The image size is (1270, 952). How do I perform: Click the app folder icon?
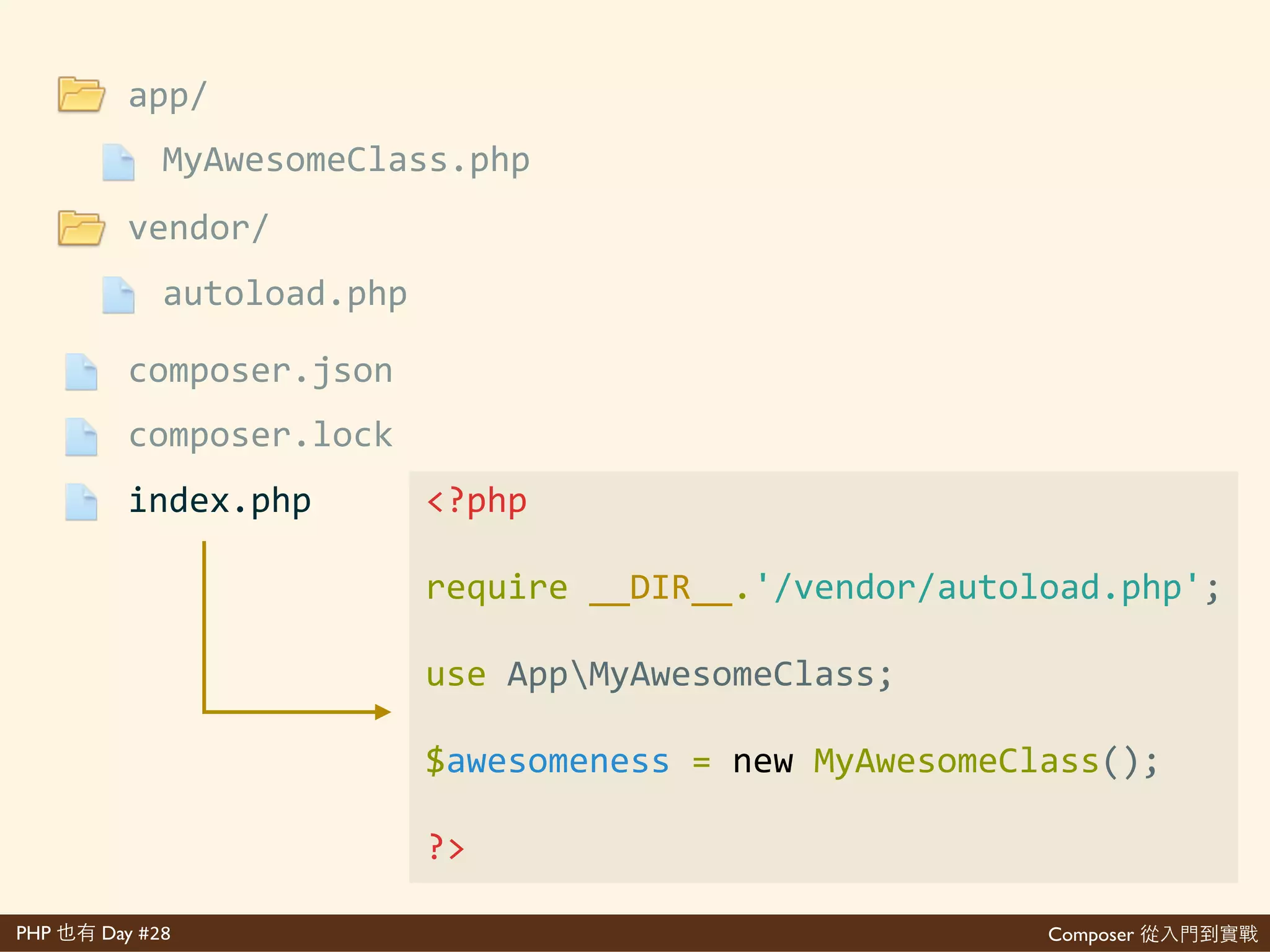(81, 94)
